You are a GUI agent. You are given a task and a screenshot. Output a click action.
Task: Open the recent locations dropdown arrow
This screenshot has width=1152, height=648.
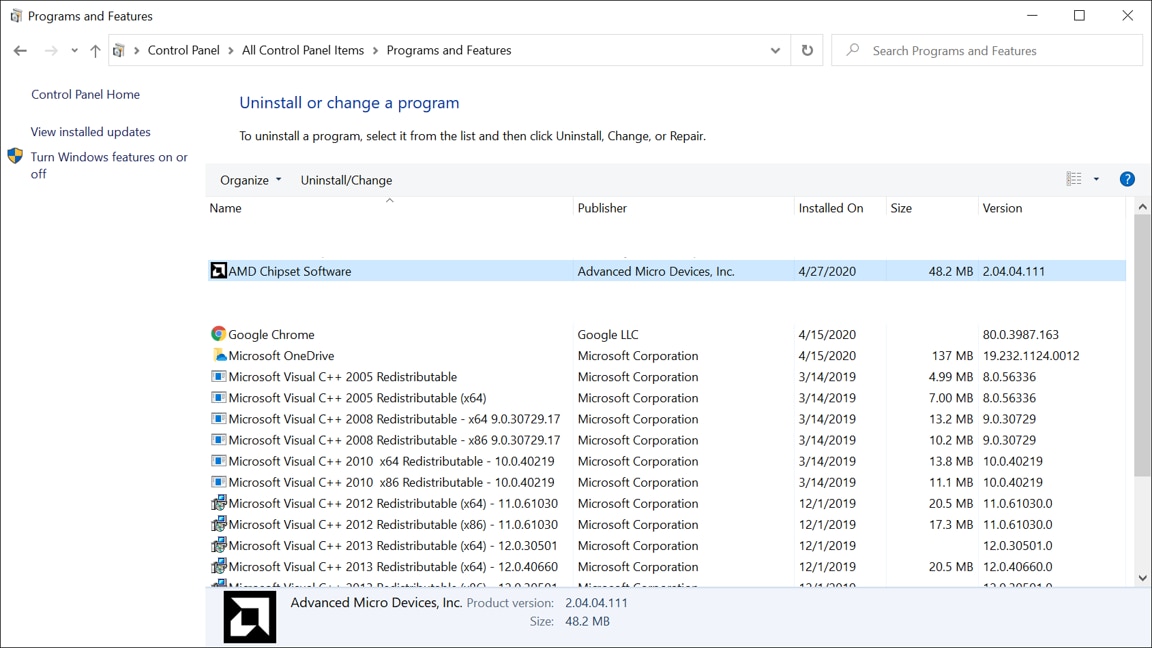74,51
